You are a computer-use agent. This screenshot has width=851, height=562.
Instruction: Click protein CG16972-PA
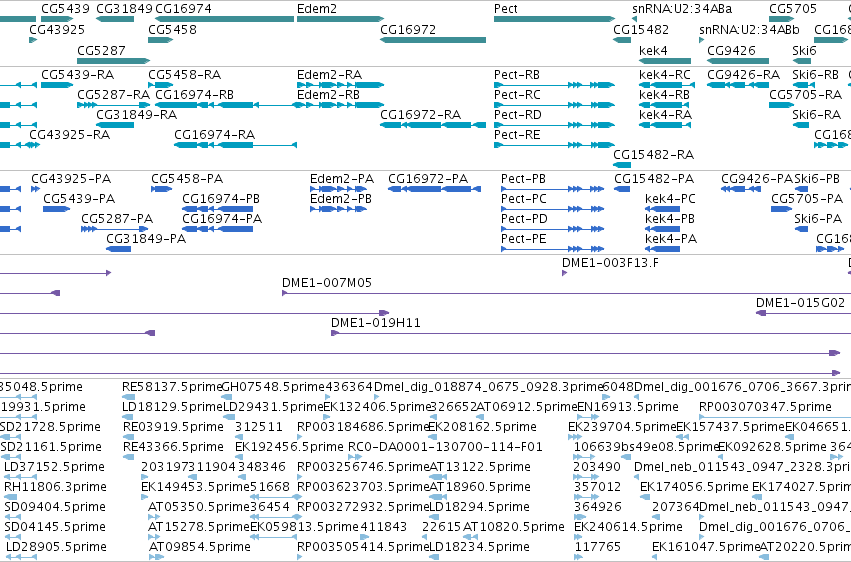(x=434, y=189)
